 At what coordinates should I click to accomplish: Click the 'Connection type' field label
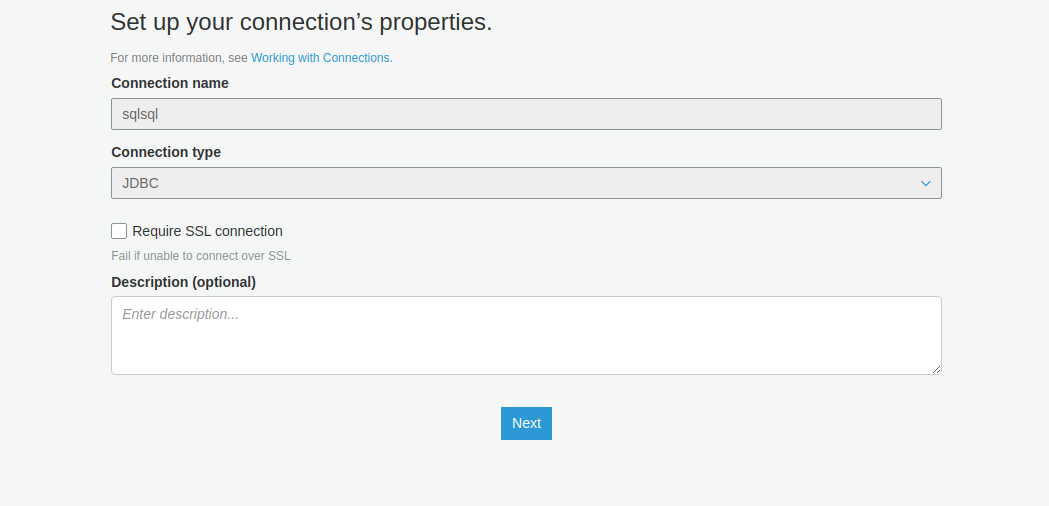coord(166,152)
